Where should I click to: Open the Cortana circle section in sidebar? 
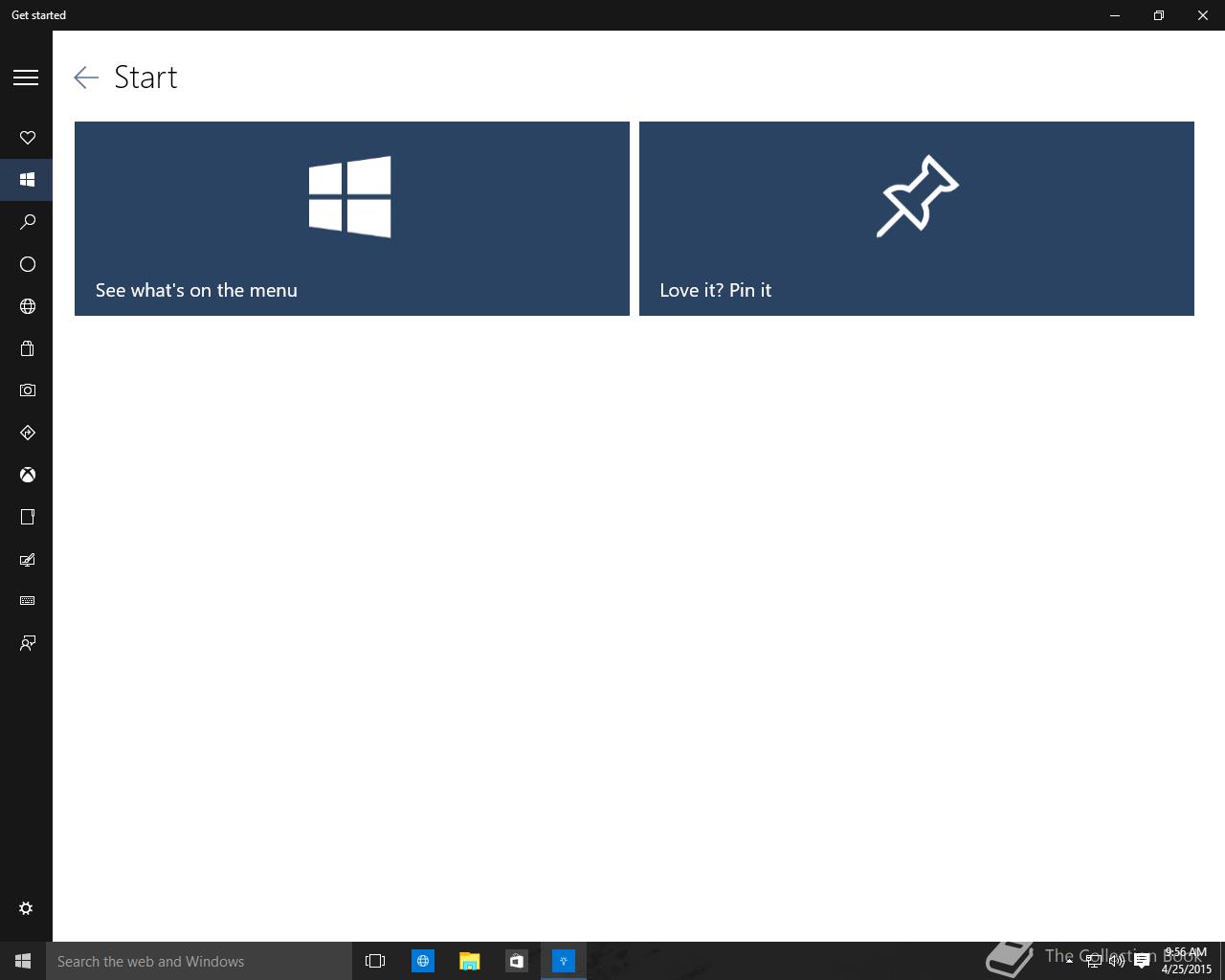pyautogui.click(x=27, y=264)
